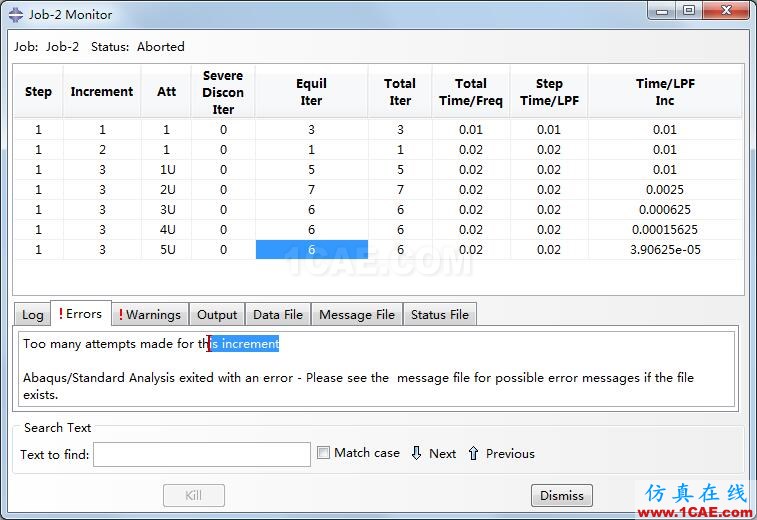Click the 4U attempt cell
Viewport: 757px width, 520px height.
click(167, 230)
